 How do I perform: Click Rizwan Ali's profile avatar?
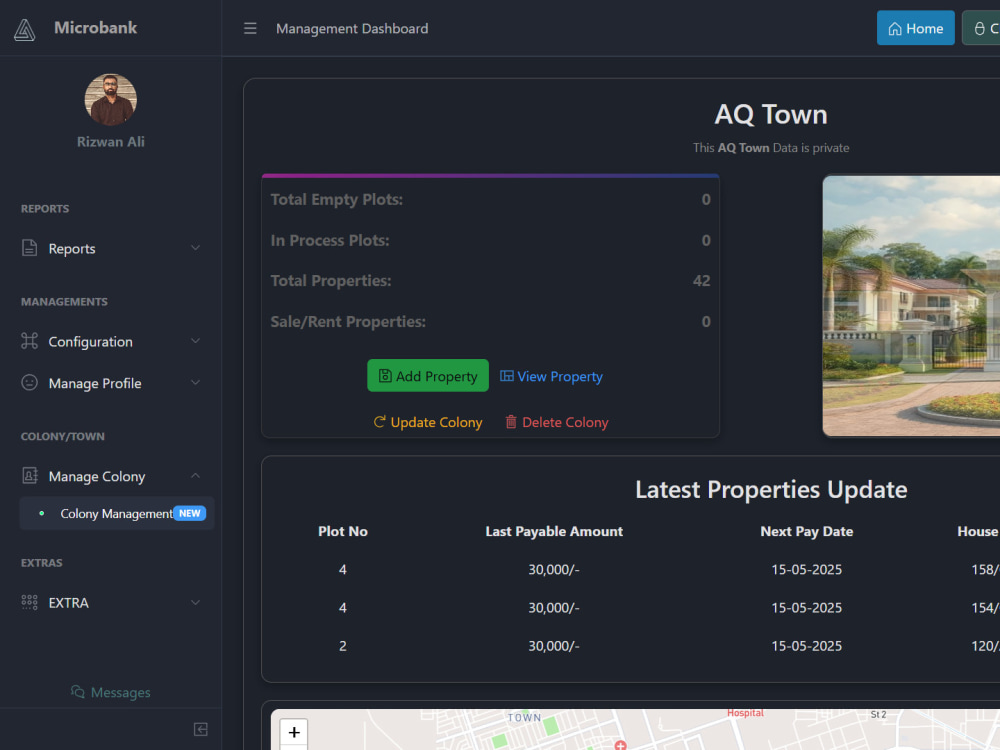111,99
